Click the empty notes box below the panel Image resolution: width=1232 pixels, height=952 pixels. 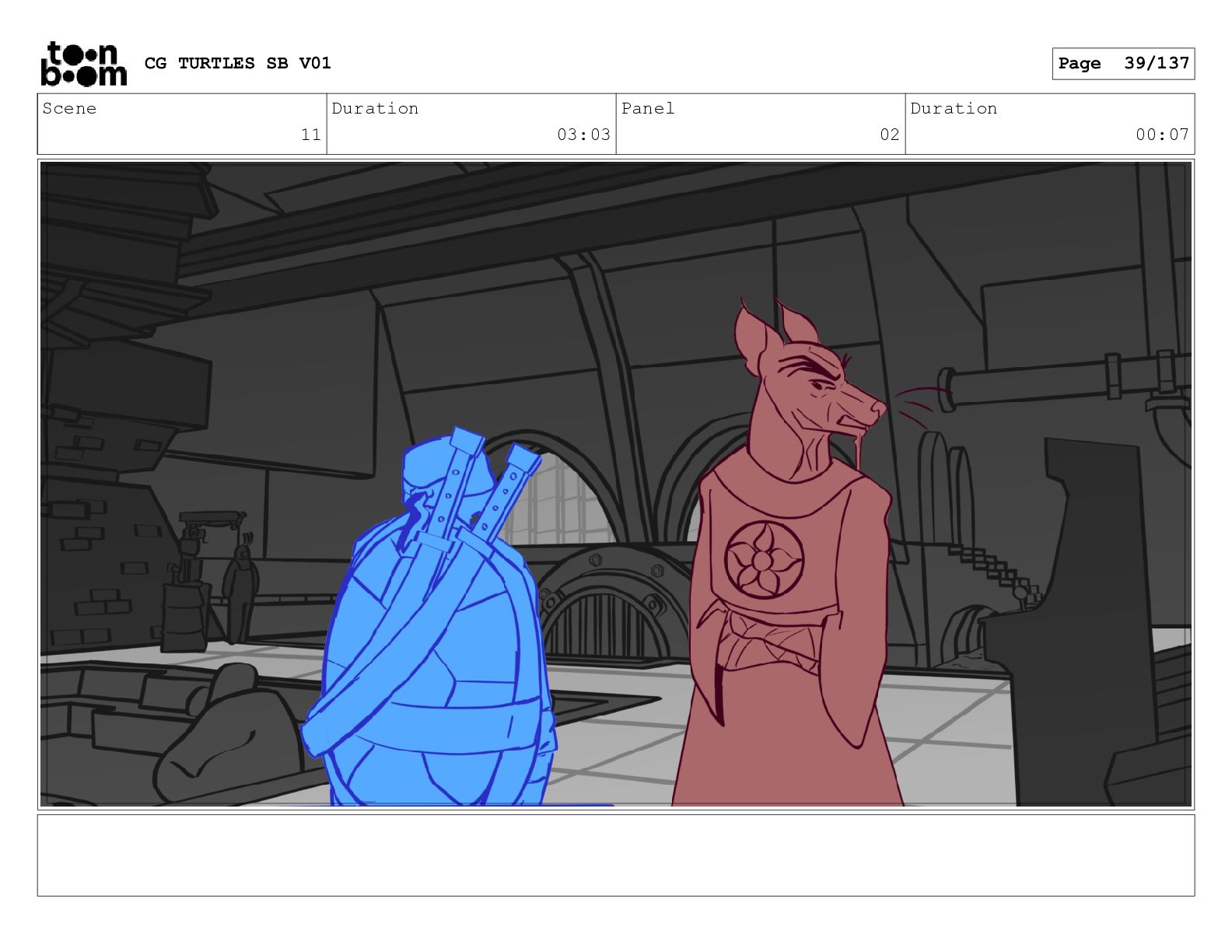pyautogui.click(x=616, y=855)
